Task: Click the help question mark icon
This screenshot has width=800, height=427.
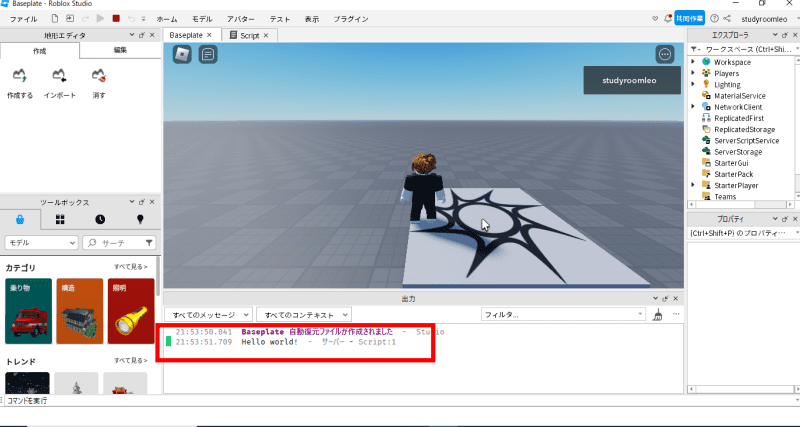Action: pyautogui.click(x=714, y=19)
